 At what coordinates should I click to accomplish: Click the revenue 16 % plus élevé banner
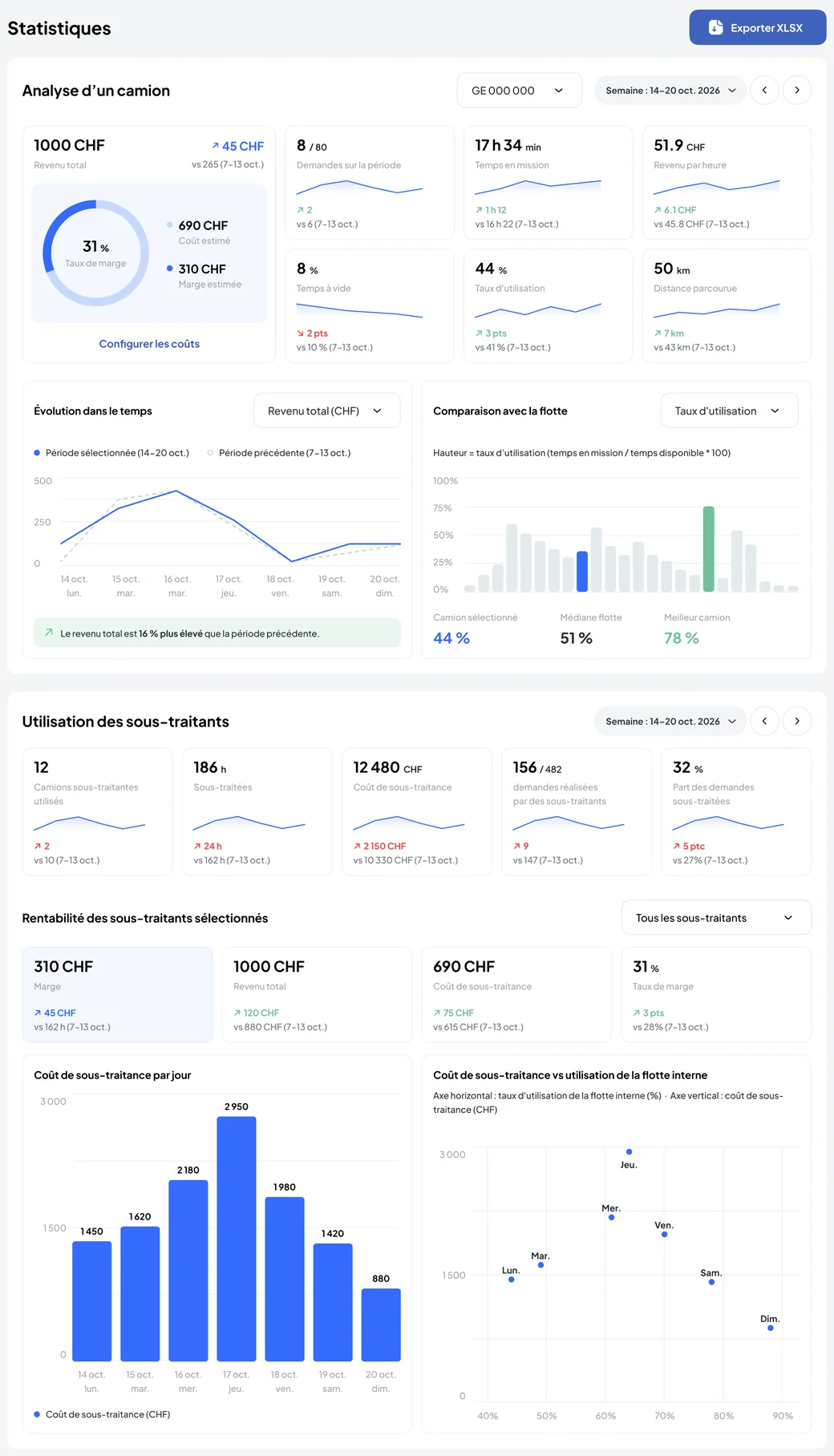(217, 633)
